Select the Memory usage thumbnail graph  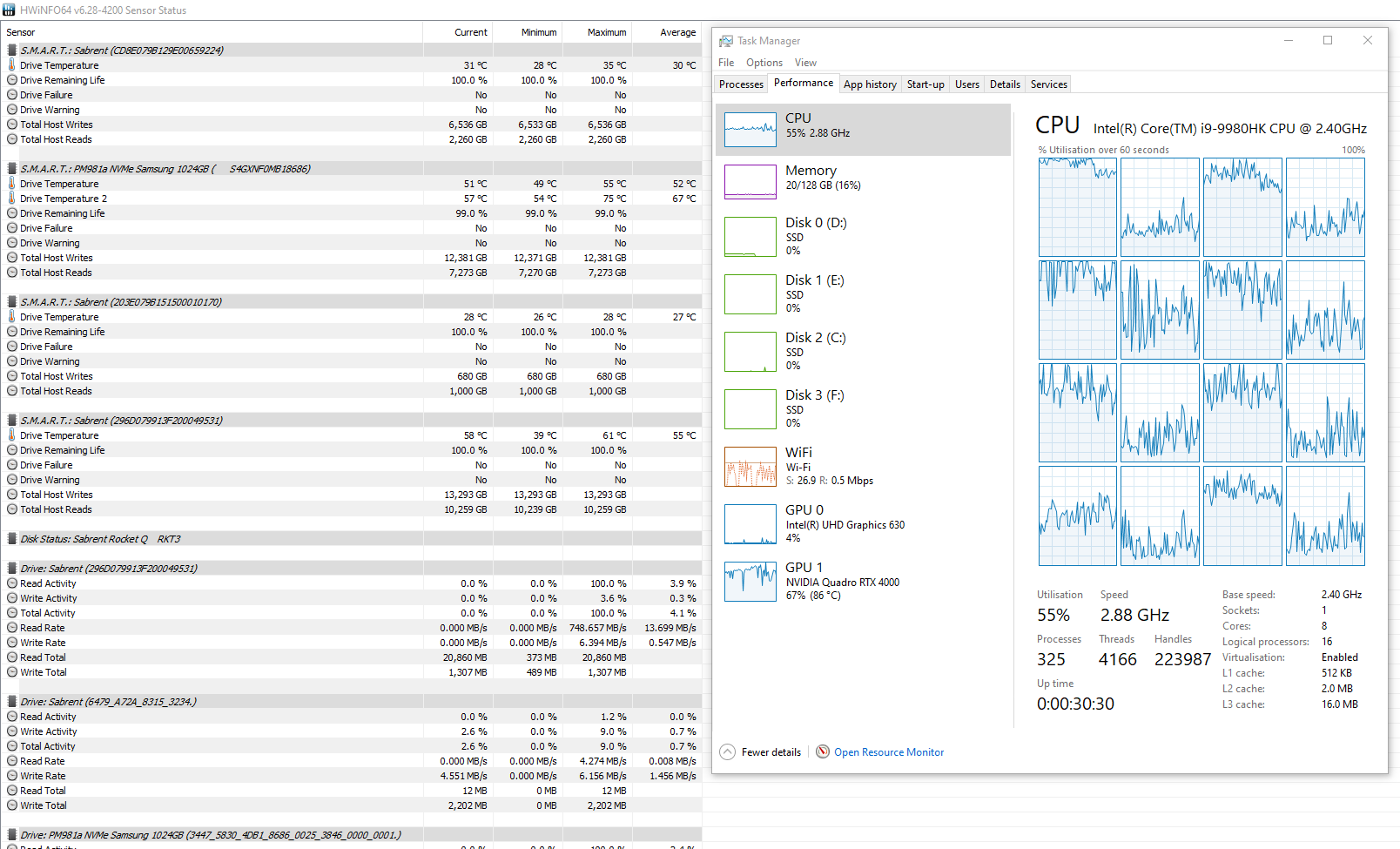750,182
